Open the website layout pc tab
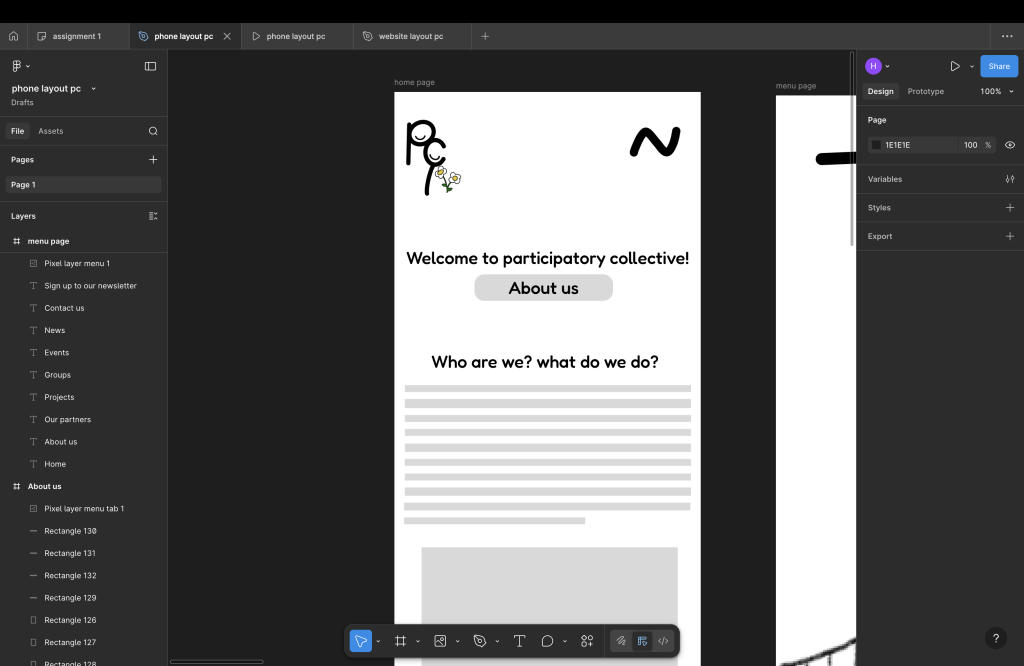This screenshot has width=1024, height=666. tap(410, 36)
